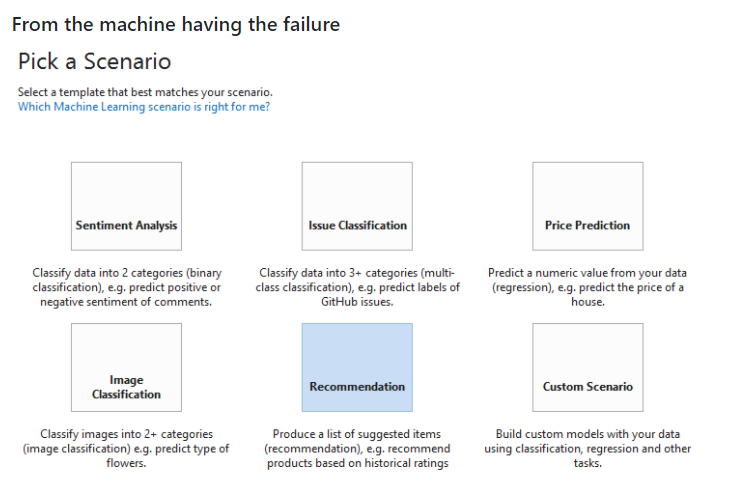The height and width of the screenshot is (496, 732).
Task: Click the 'Sentiment Analysis' label text
Action: click(x=126, y=226)
